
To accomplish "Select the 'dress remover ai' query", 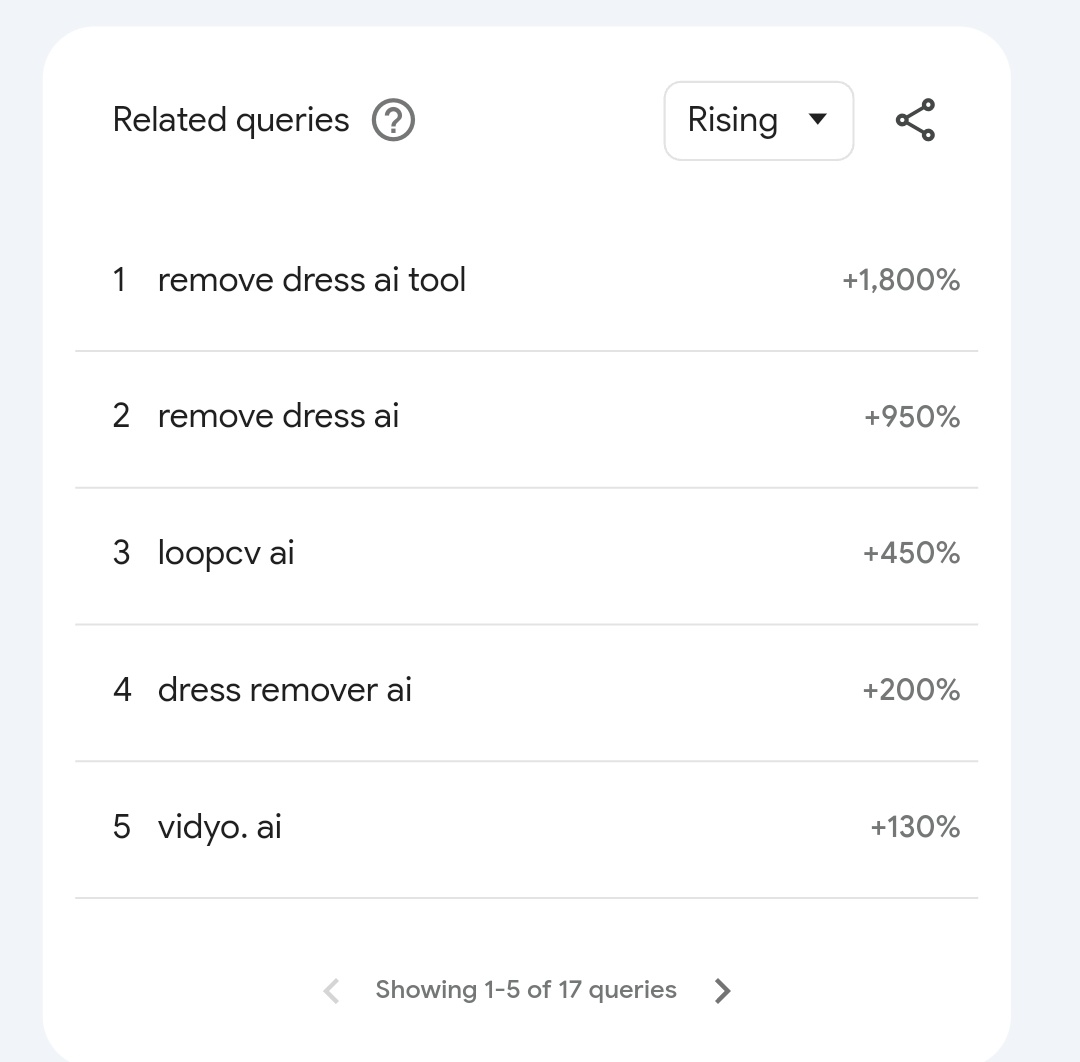I will coord(285,690).
